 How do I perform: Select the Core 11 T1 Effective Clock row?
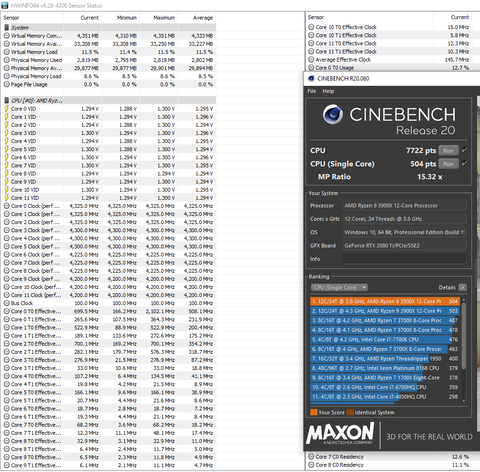(x=389, y=51)
